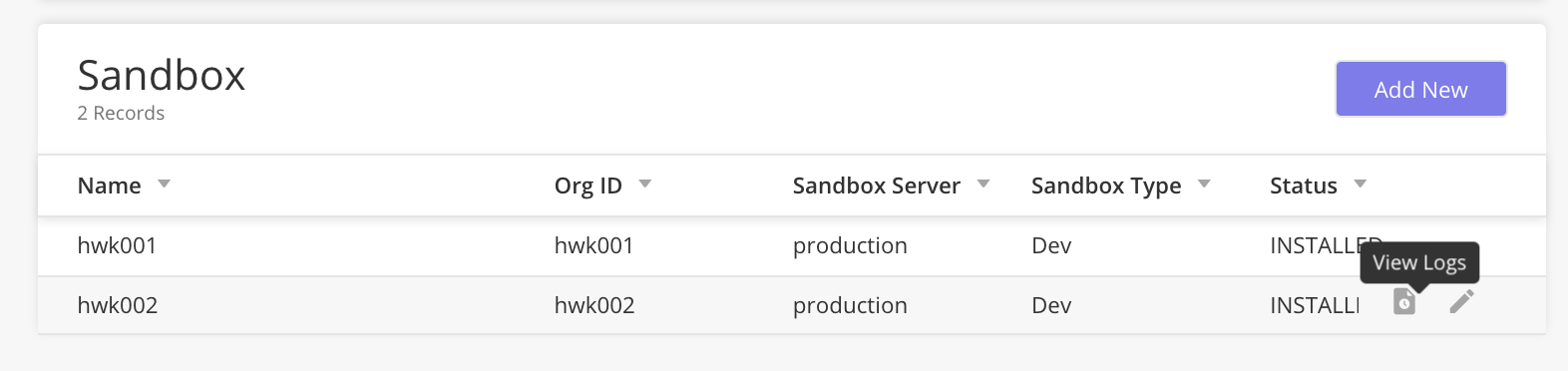The image size is (1568, 371).
Task: Click View Logs icon for hwk002
Action: tap(1404, 301)
